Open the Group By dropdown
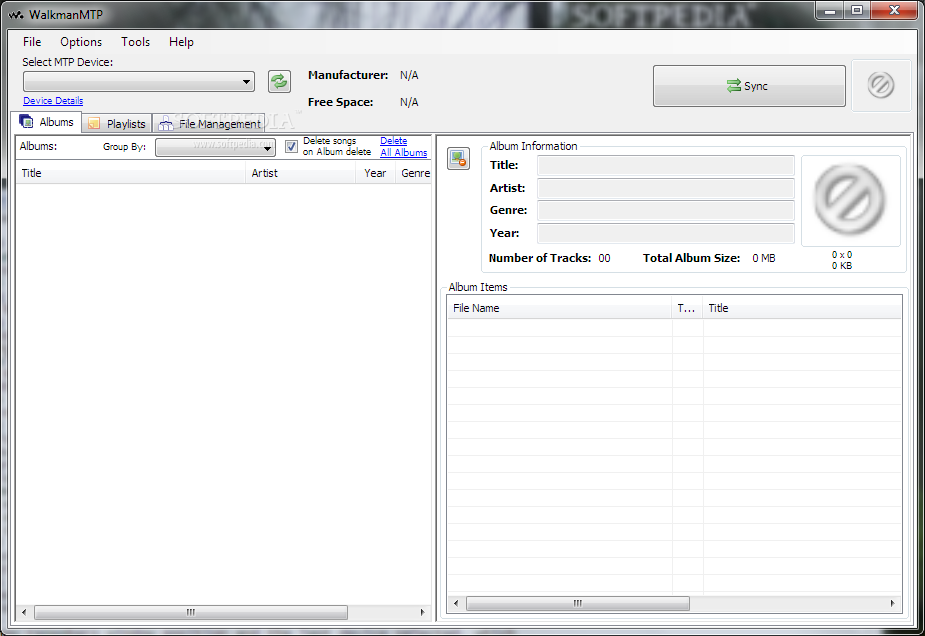This screenshot has height=636, width=925. 215,147
